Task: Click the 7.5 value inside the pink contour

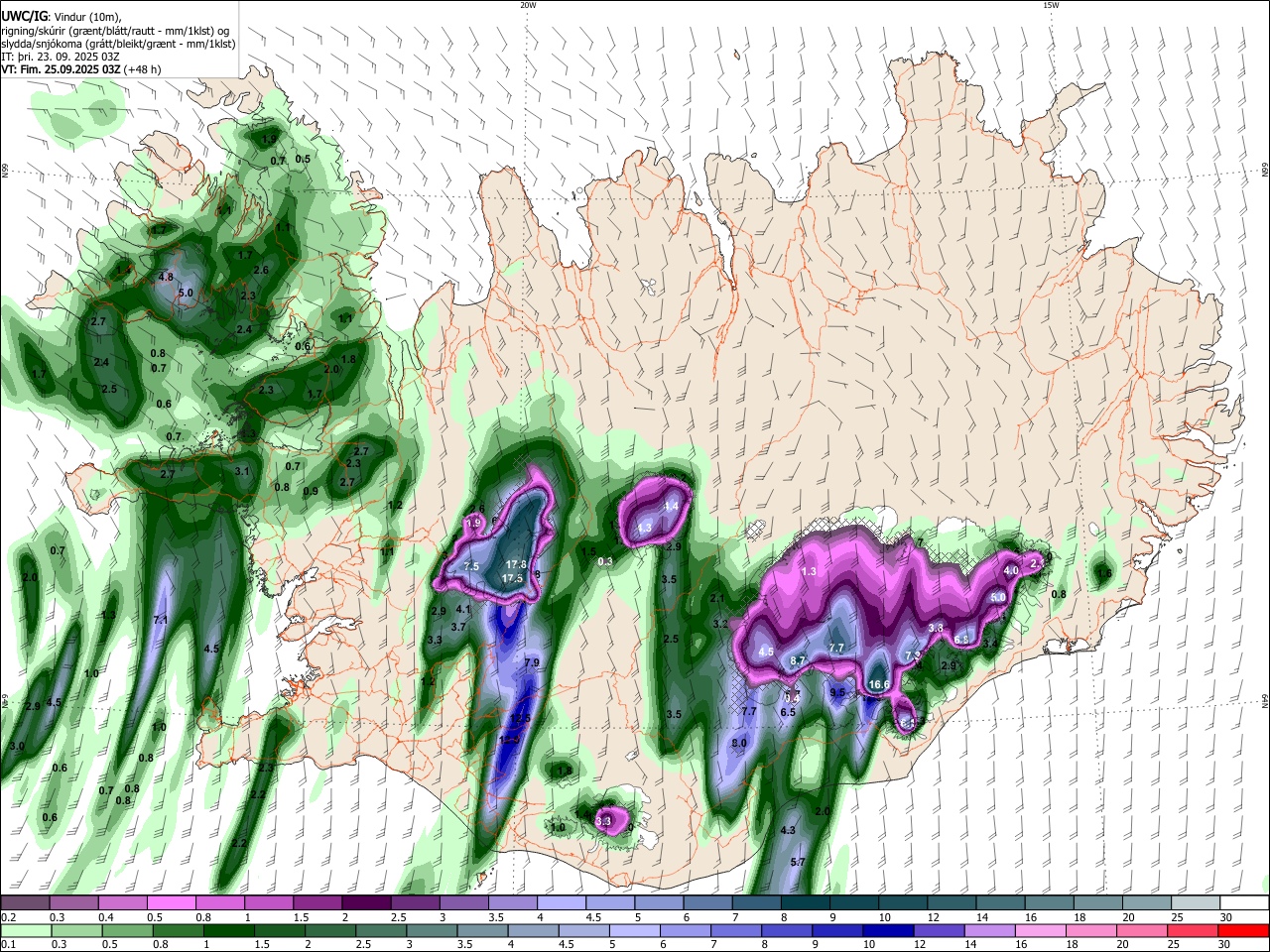Action: 471,566
